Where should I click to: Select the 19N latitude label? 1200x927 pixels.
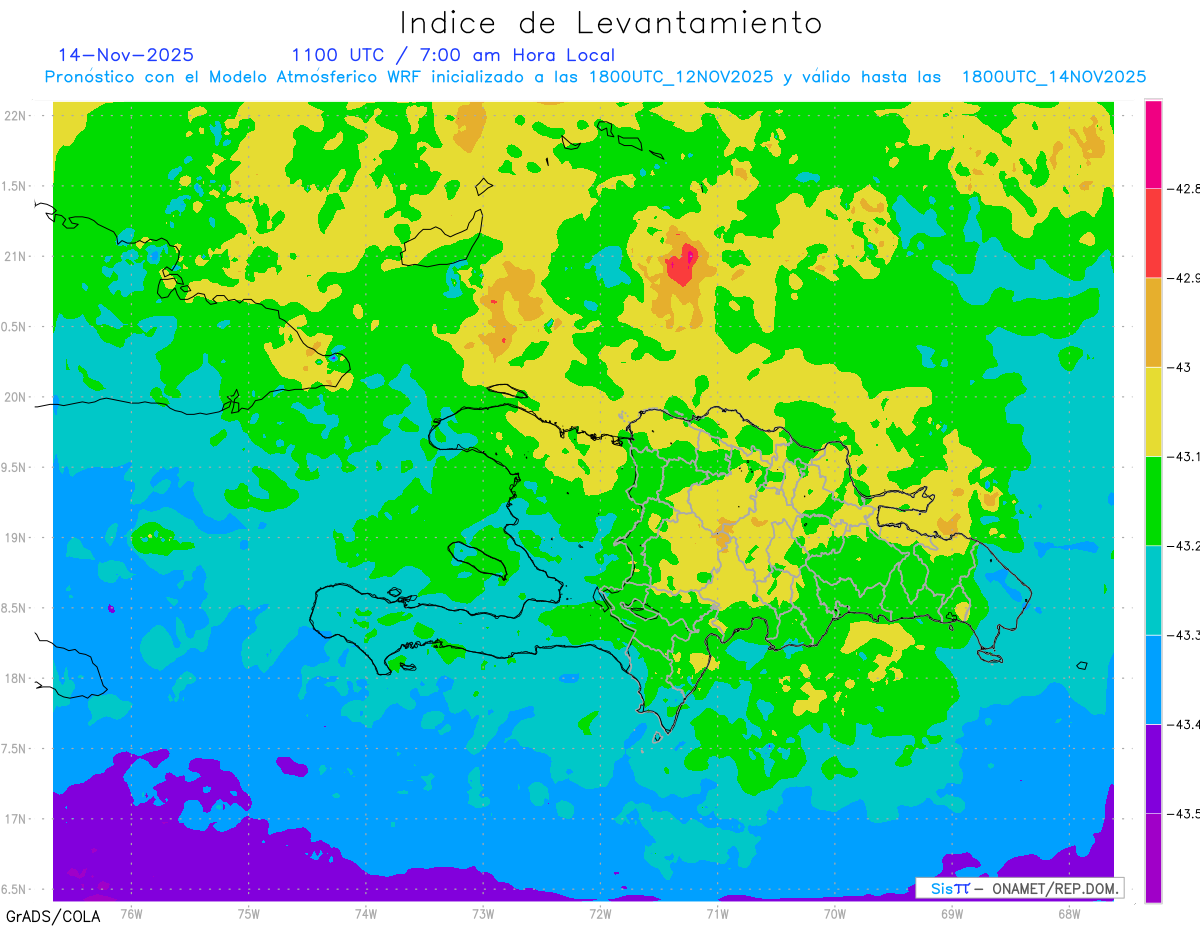point(17,538)
